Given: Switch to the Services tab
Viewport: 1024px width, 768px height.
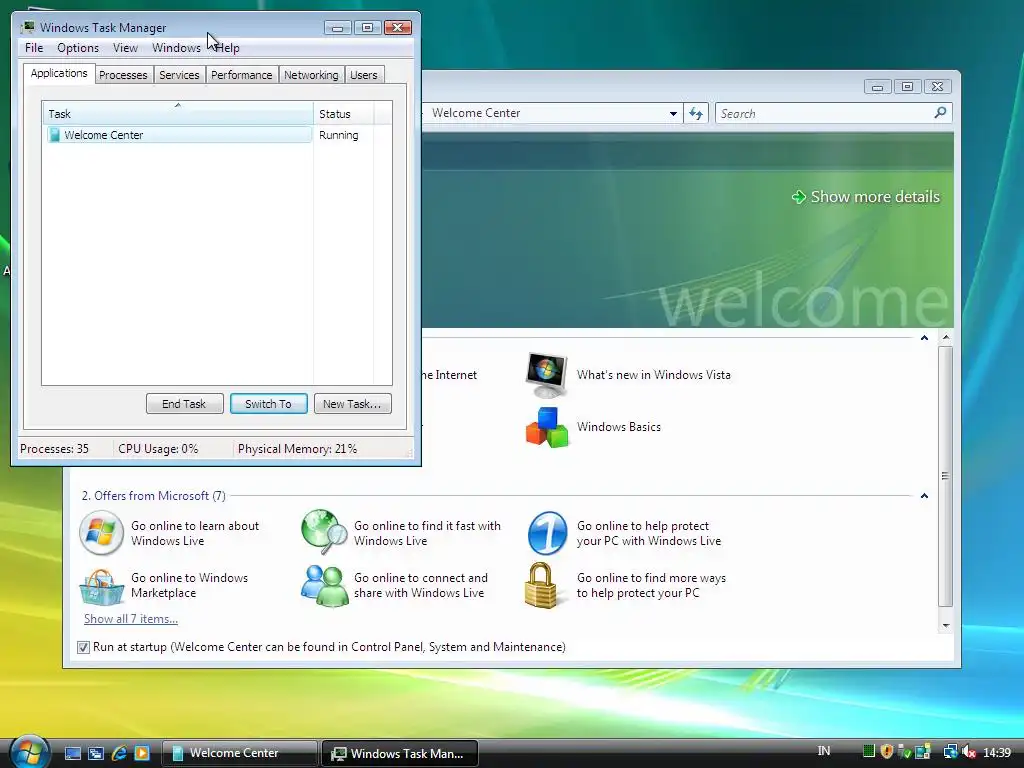Looking at the screenshot, I should pos(179,75).
